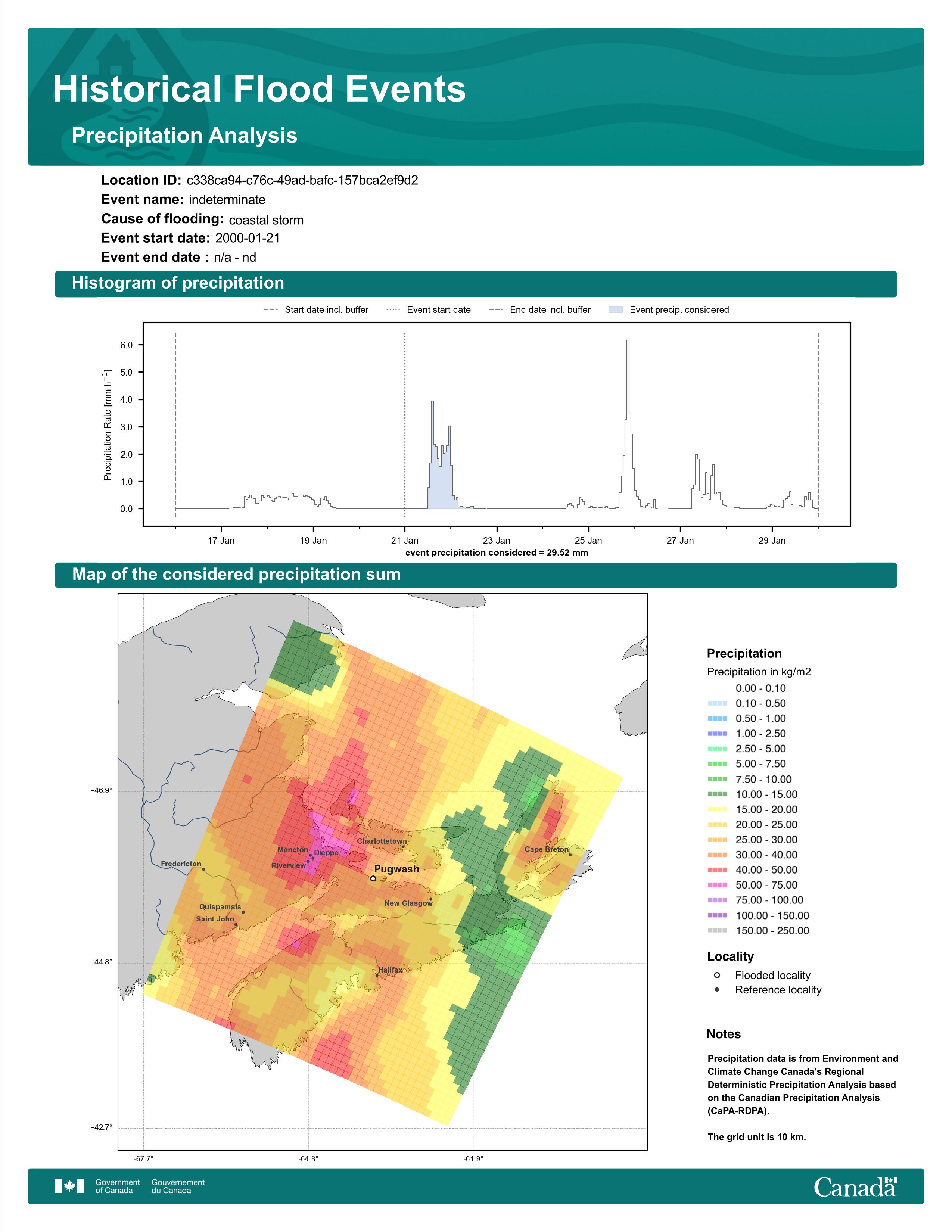Click the start date value '2000-01-21'

pyautogui.click(x=248, y=238)
